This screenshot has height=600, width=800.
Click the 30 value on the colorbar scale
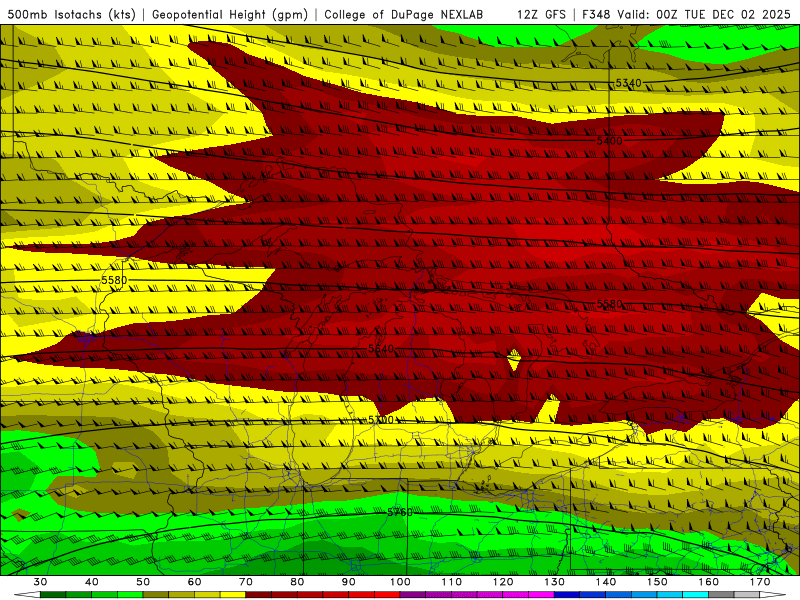(40, 582)
